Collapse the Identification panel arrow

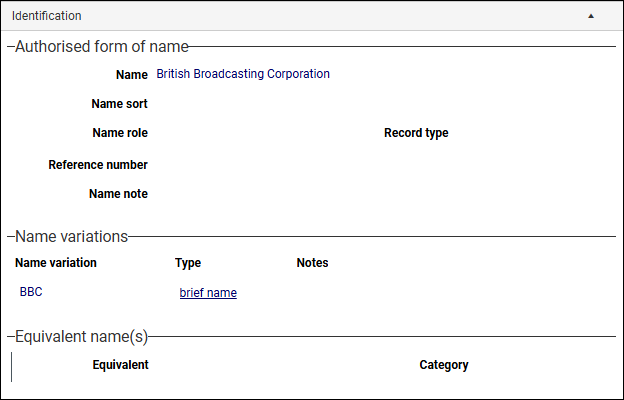(x=590, y=16)
